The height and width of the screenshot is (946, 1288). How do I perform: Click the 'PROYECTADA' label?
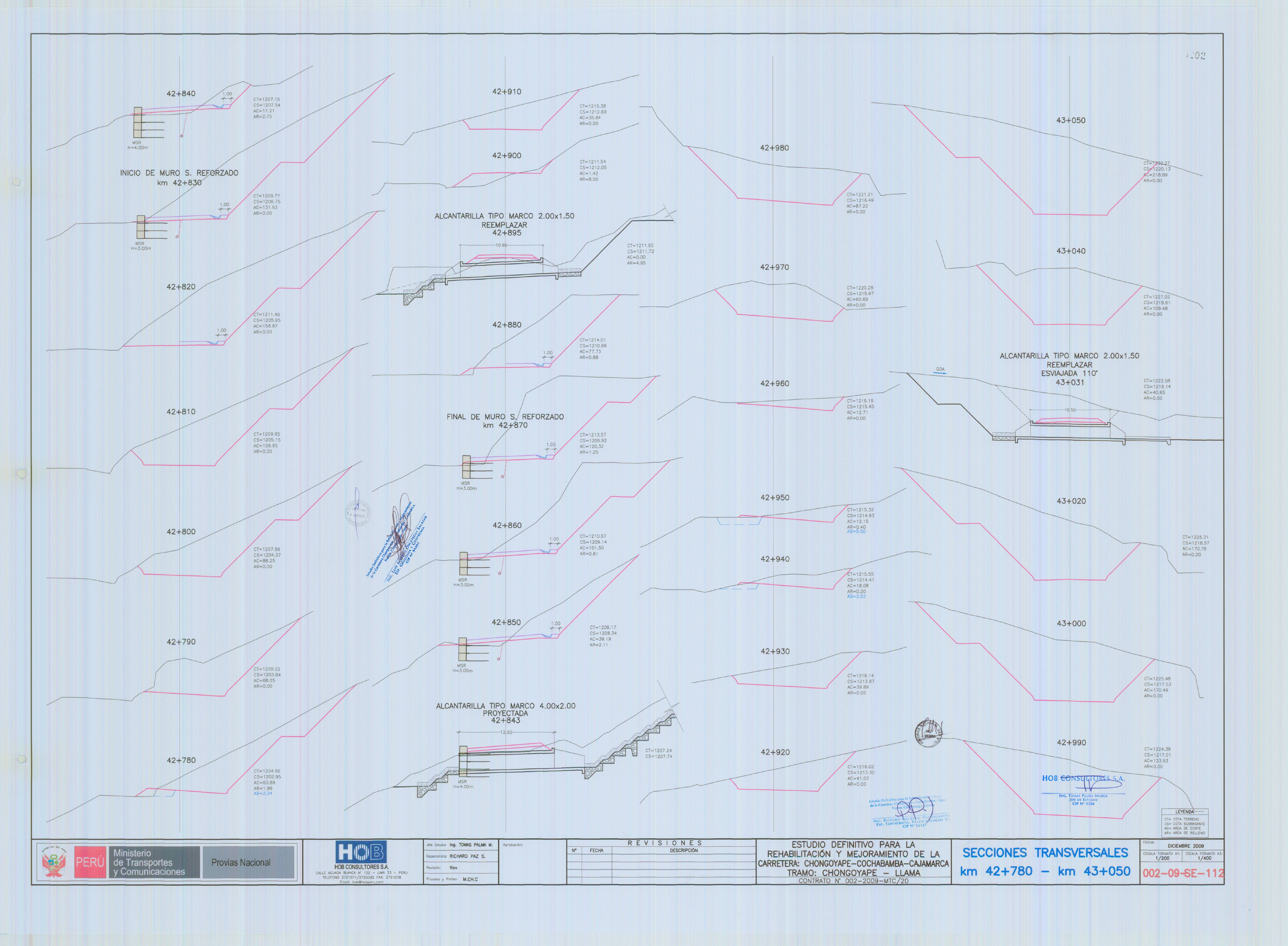tap(505, 714)
